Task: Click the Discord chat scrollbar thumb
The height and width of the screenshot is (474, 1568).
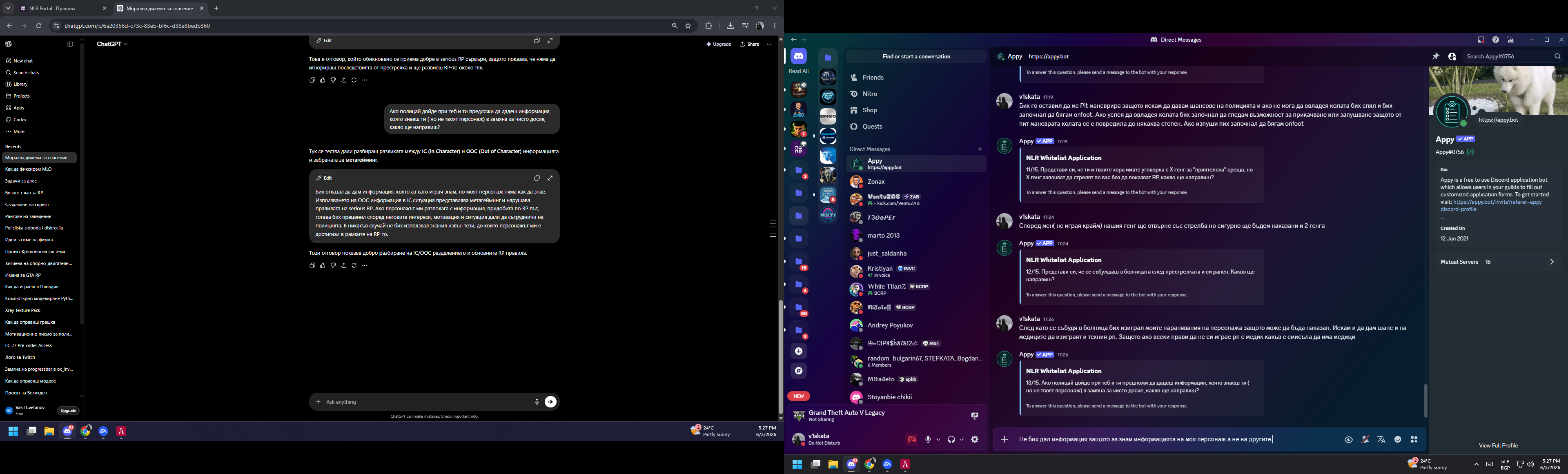Action: tap(1425, 401)
